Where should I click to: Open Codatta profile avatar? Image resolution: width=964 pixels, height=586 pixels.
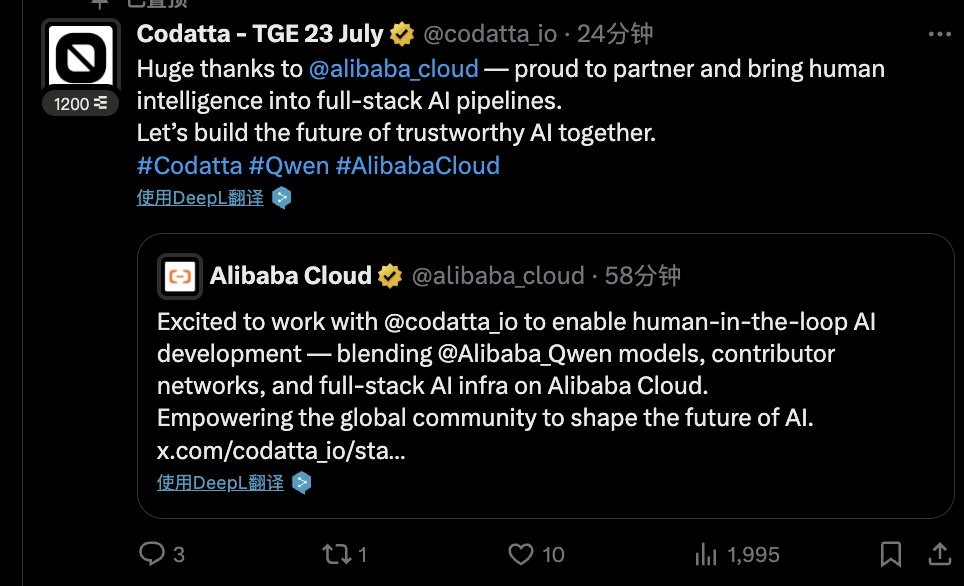pos(81,57)
